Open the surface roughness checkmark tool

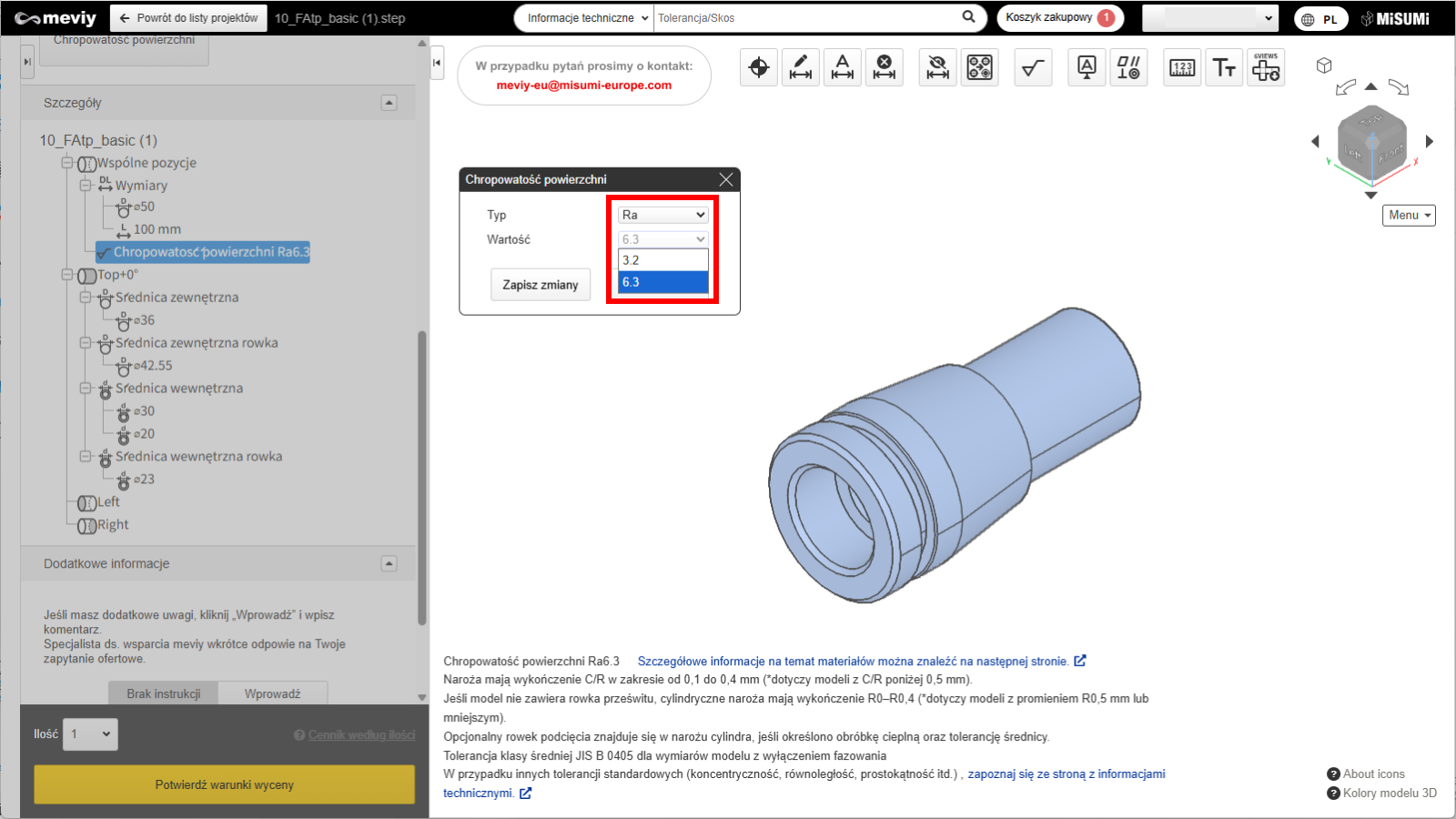pyautogui.click(x=1033, y=67)
